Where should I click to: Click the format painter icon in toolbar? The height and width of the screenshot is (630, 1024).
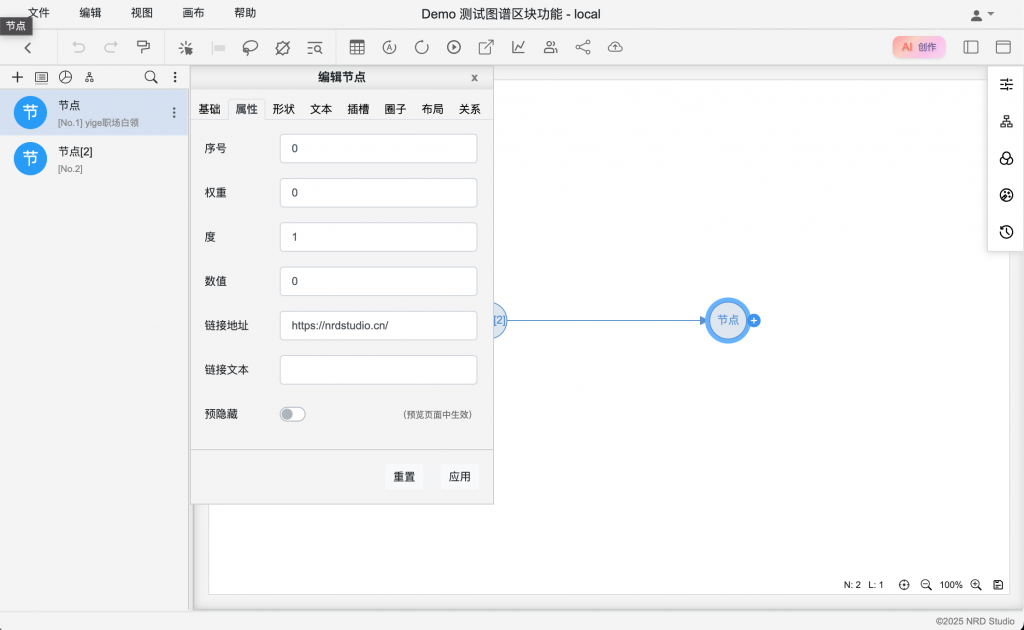(x=143, y=47)
